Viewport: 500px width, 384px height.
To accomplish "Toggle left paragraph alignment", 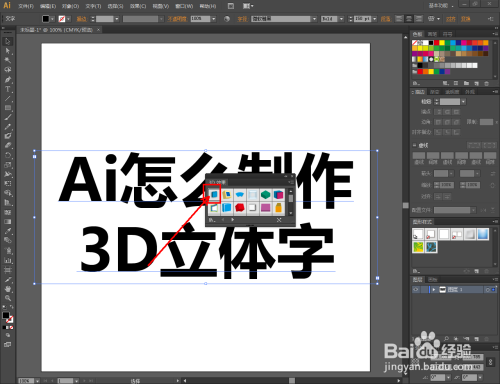I will point(399,19).
